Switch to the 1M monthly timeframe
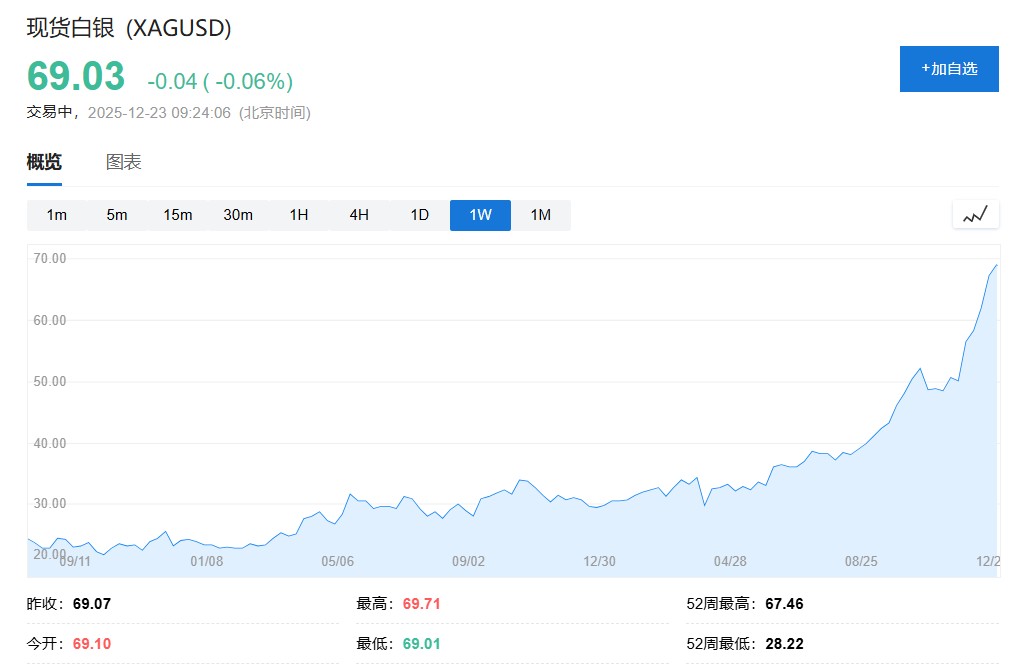This screenshot has height=669, width=1022. tap(541, 215)
